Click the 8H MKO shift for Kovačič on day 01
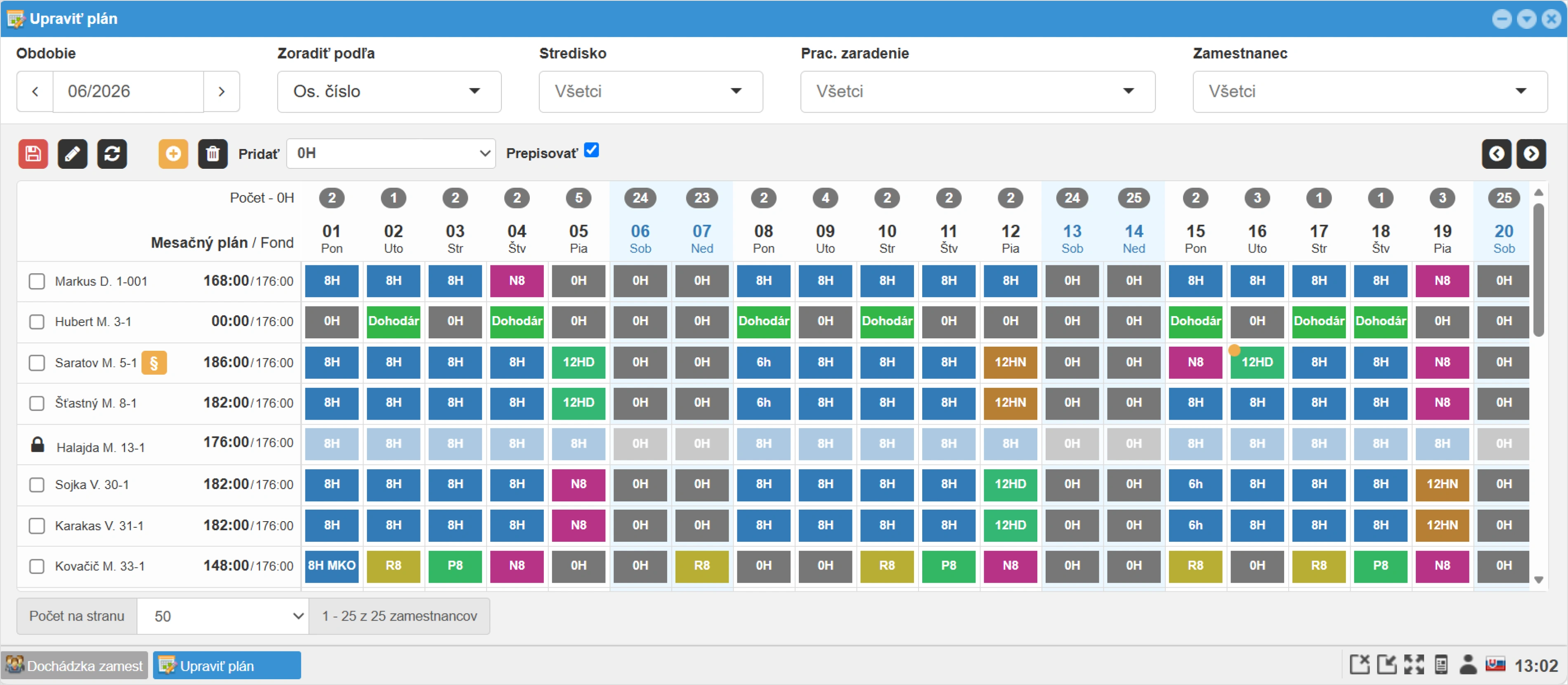The image size is (1568, 685). (332, 566)
